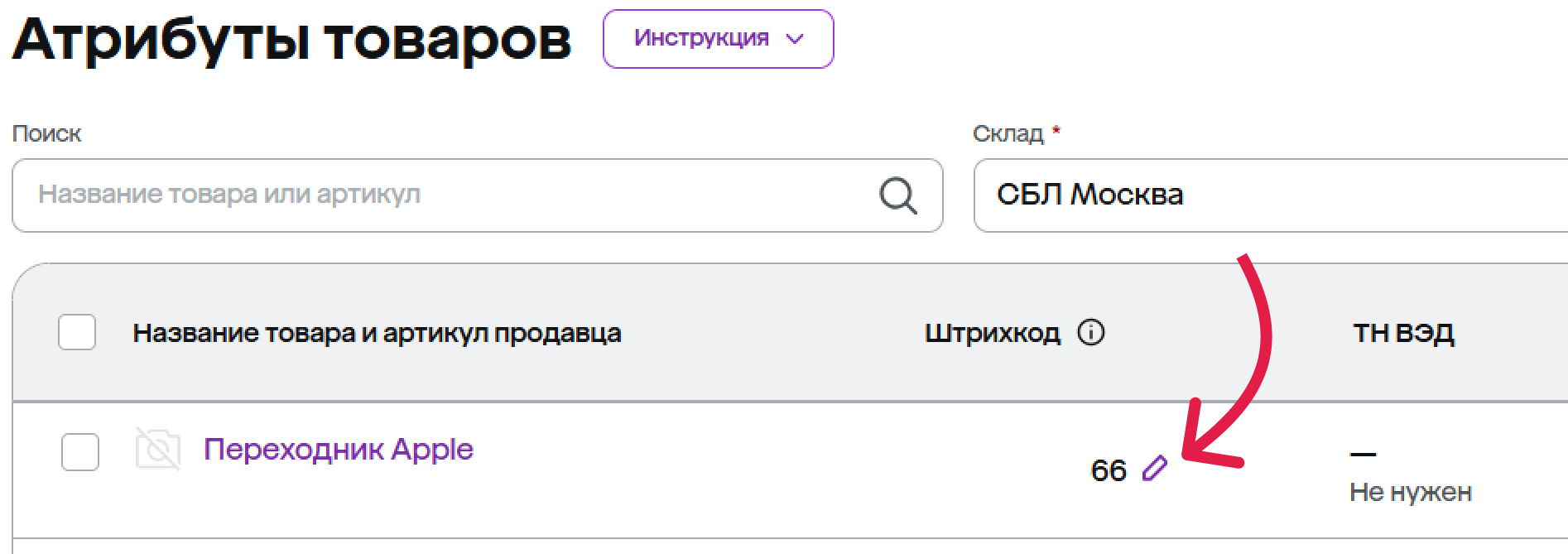1568x554 pixels.
Task: Click the Склад field label
Action: (x=1008, y=133)
